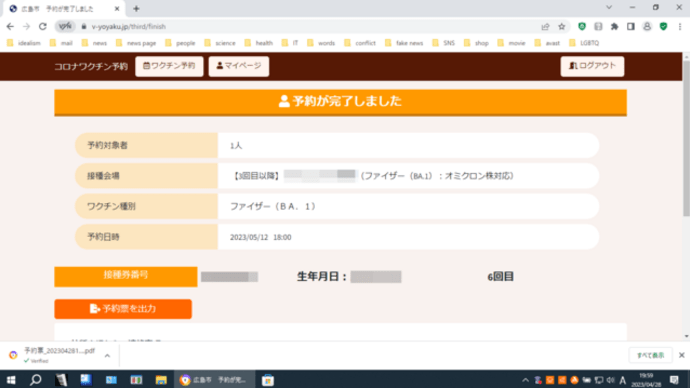Screen dimensions: 690x388
Task: Open the mail bookmark folder
Action: (61, 43)
